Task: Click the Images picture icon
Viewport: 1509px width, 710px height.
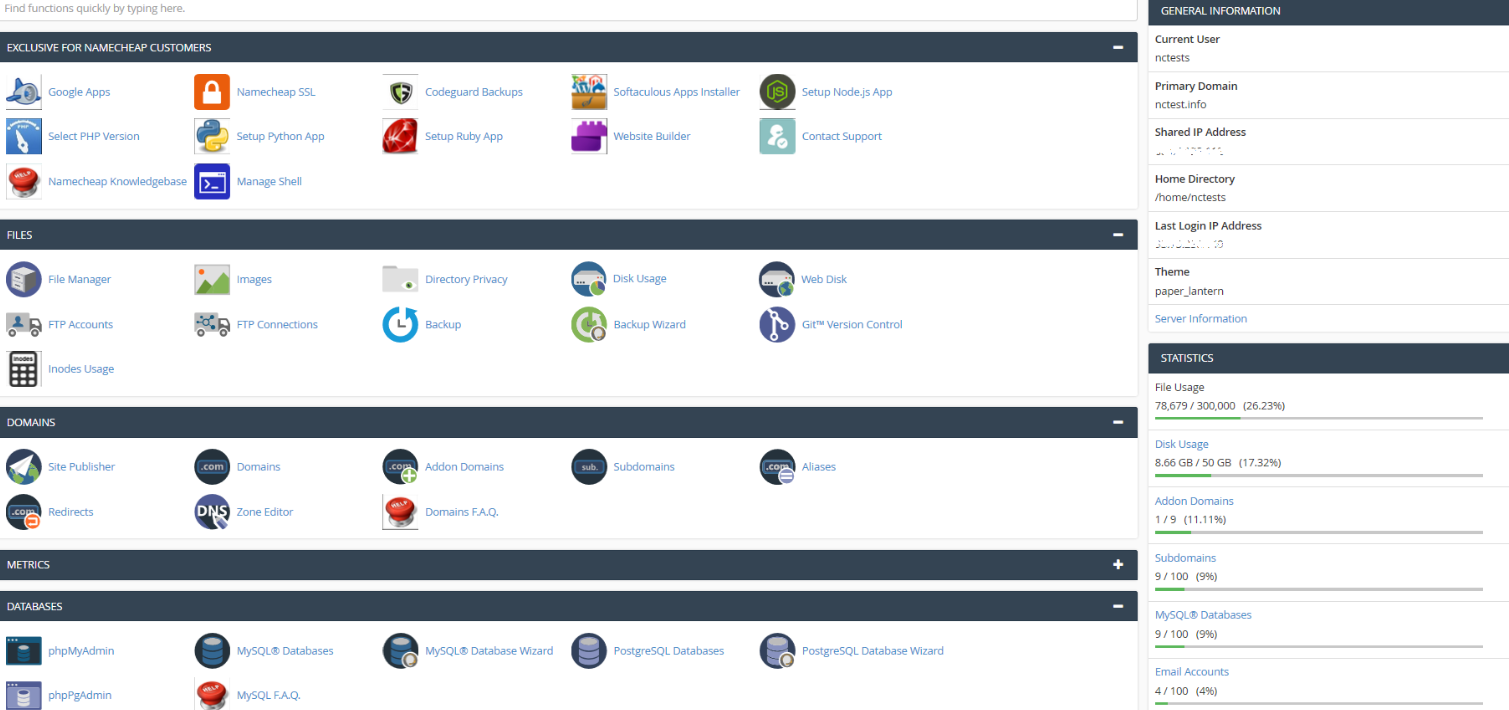Action: (212, 279)
